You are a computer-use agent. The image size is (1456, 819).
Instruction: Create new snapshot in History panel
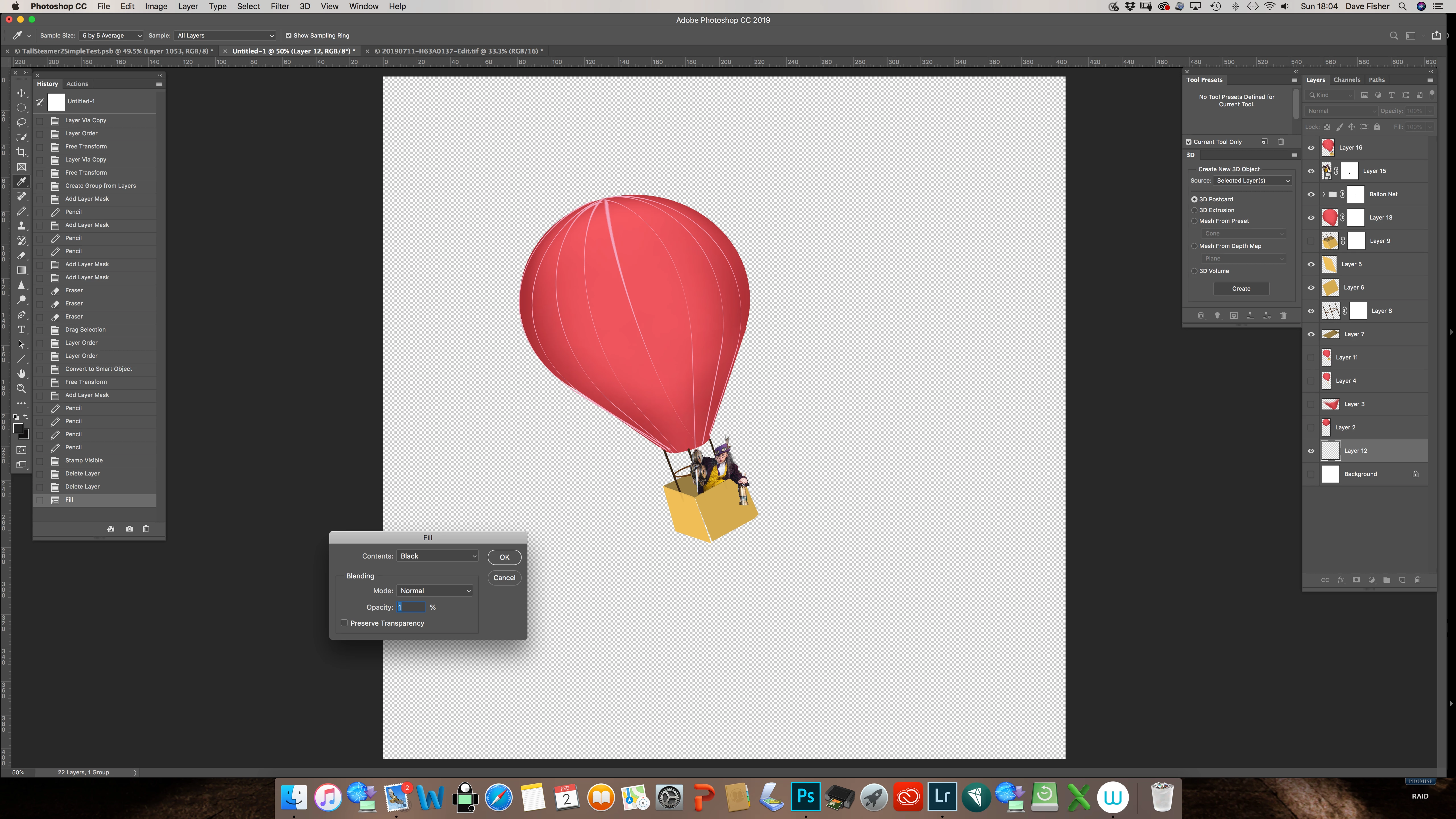[129, 528]
